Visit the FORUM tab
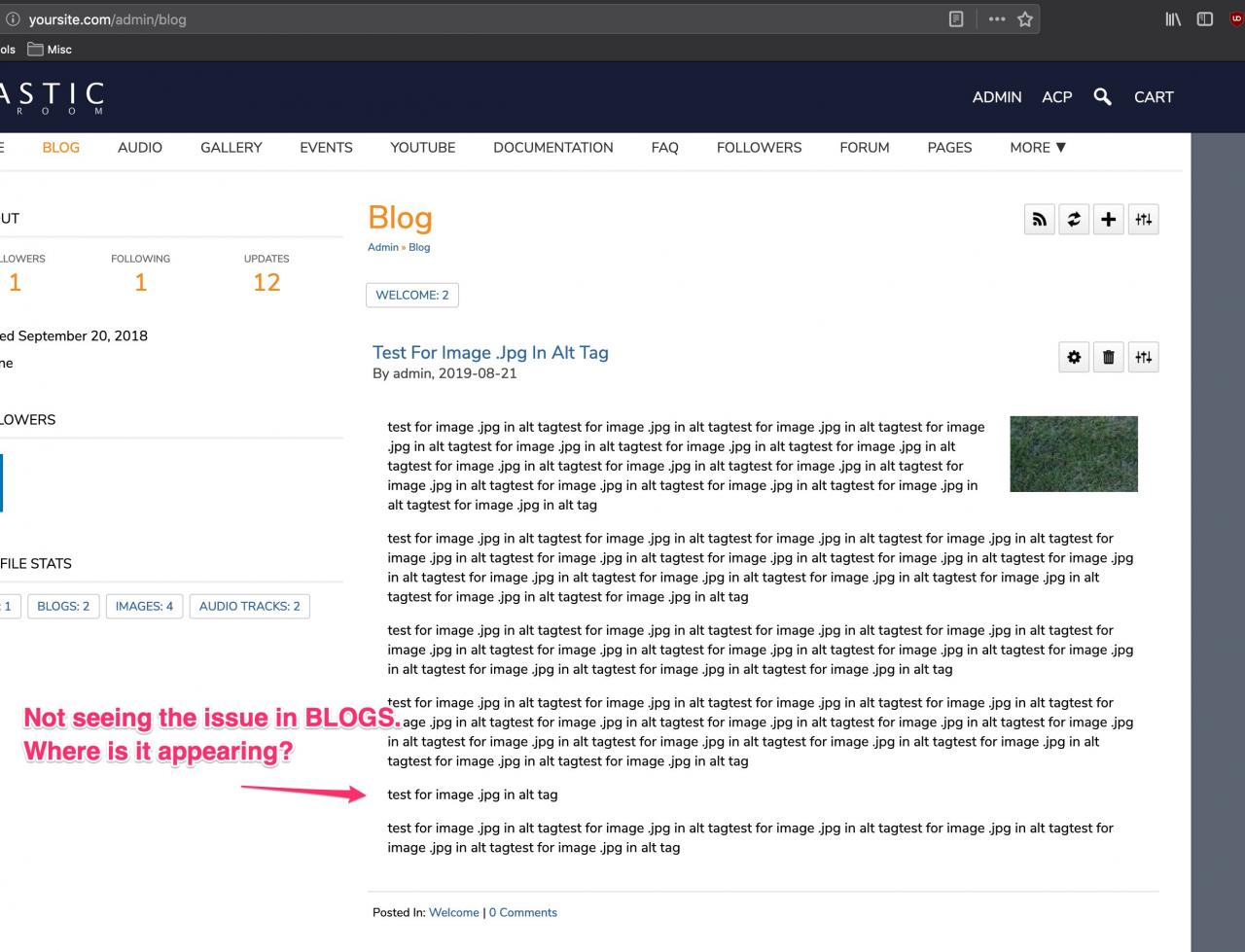Image resolution: width=1245 pixels, height=952 pixels. tap(865, 148)
